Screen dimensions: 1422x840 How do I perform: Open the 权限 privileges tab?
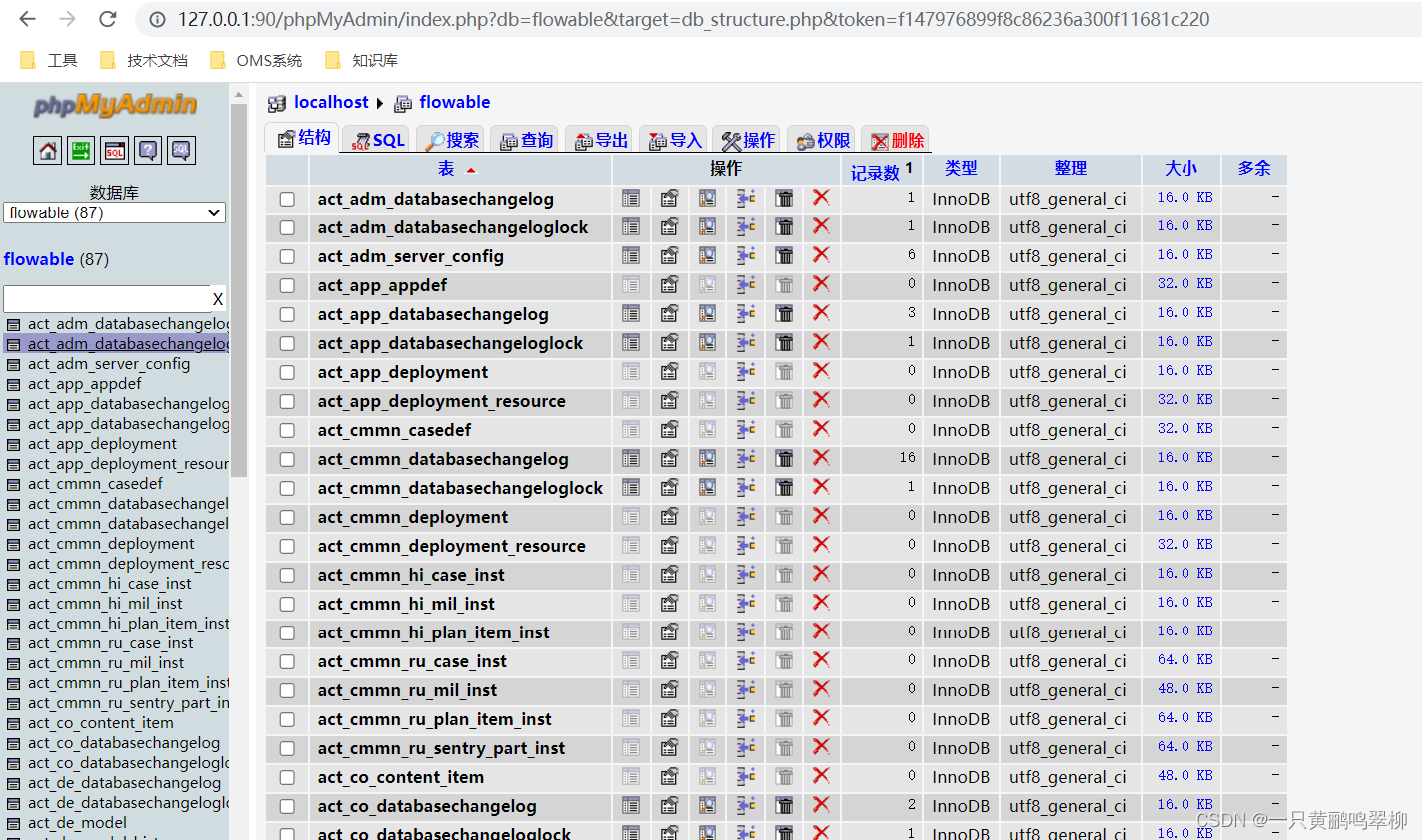coord(822,141)
